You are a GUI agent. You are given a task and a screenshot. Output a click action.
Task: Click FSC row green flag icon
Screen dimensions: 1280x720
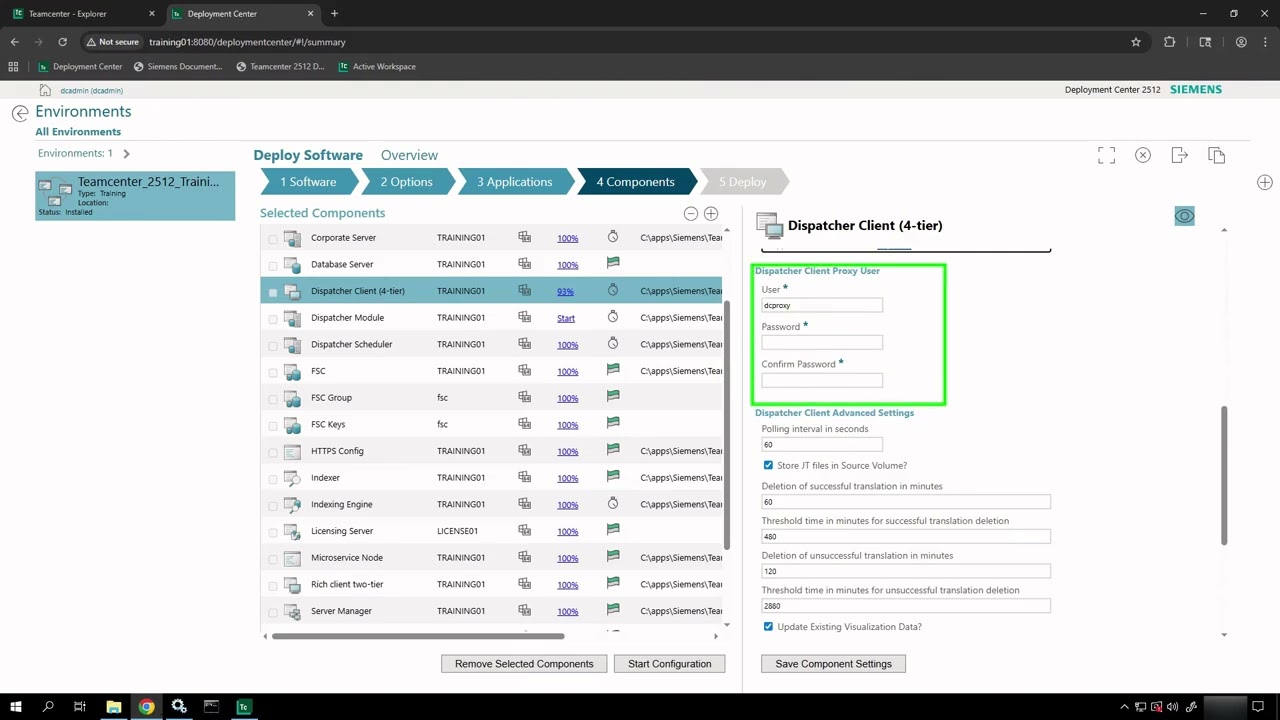pyautogui.click(x=613, y=370)
